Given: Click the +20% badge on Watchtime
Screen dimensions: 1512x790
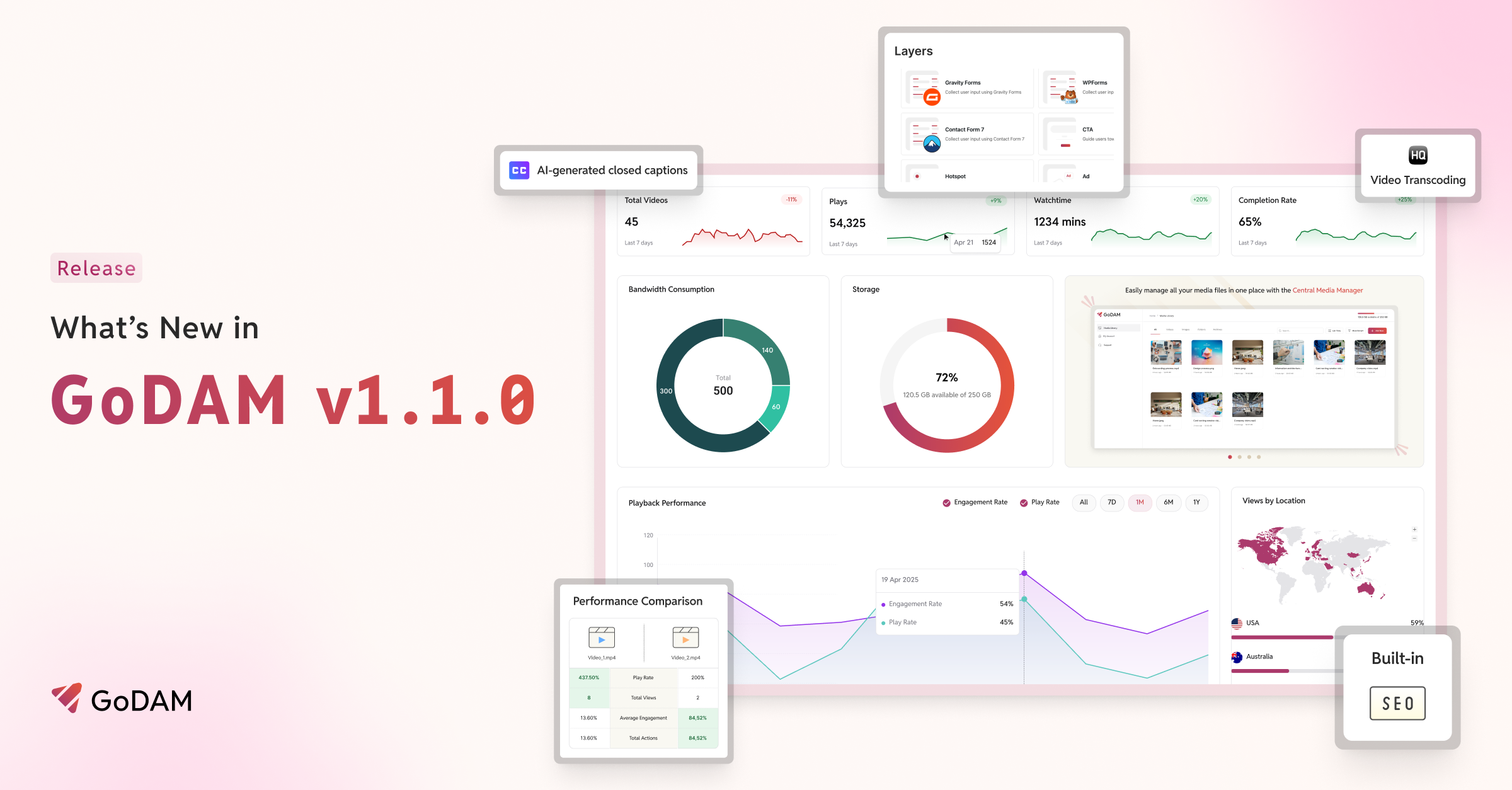Looking at the screenshot, I should (x=1200, y=200).
